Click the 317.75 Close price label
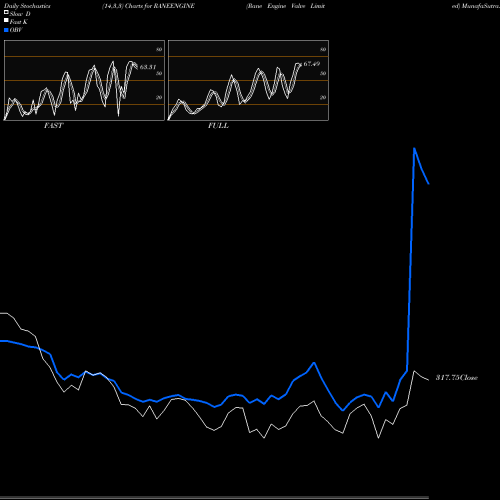The image size is (500, 500). [x=457, y=378]
